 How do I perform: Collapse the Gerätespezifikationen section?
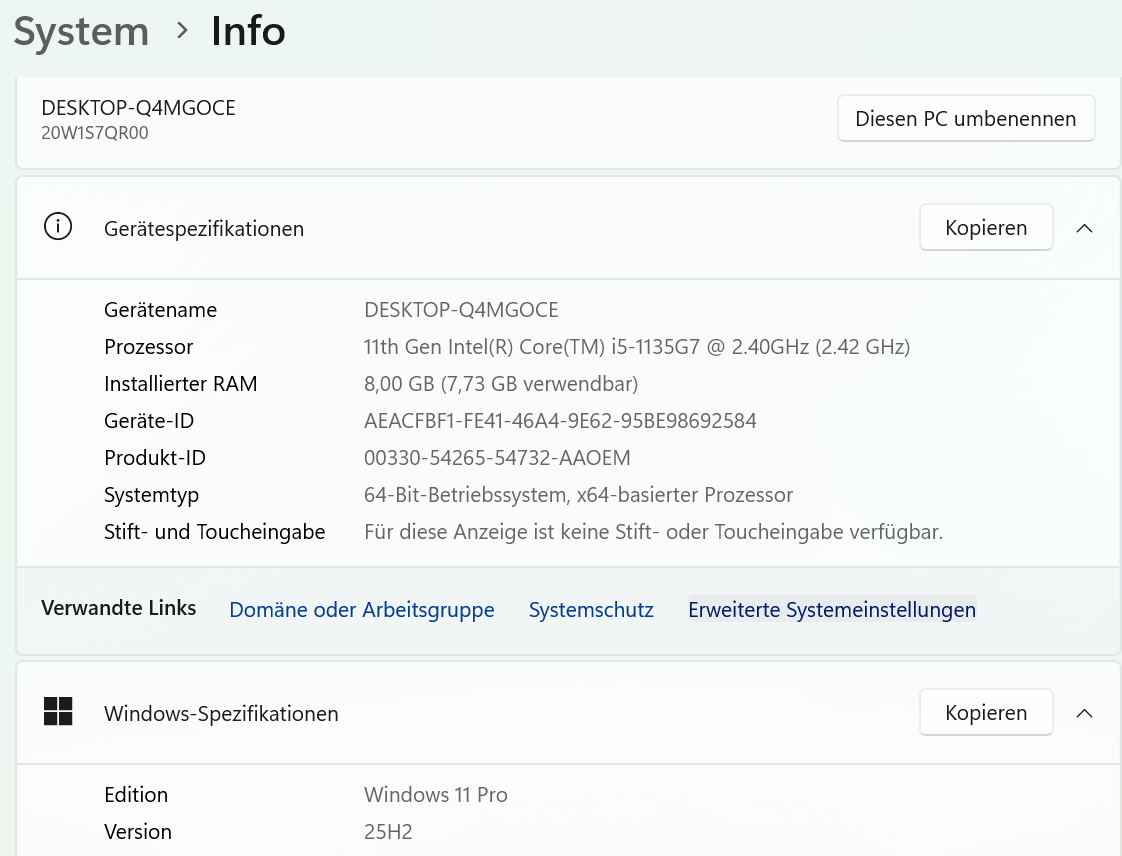coord(1085,228)
